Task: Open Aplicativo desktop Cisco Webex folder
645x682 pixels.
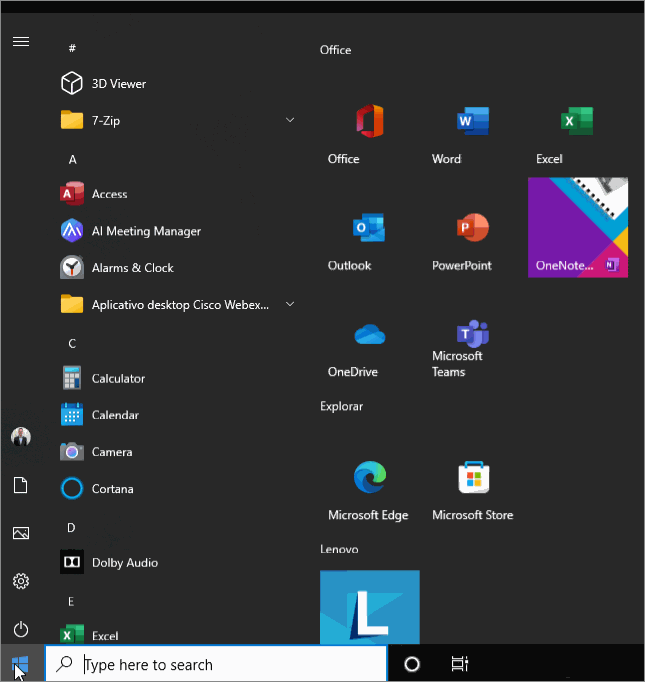Action: click(178, 304)
